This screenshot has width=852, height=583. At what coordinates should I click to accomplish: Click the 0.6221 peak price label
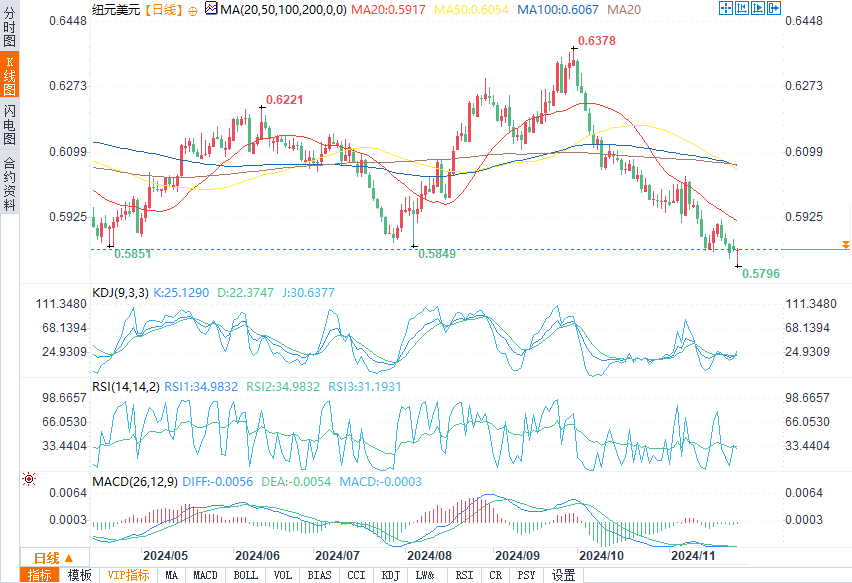pos(284,100)
